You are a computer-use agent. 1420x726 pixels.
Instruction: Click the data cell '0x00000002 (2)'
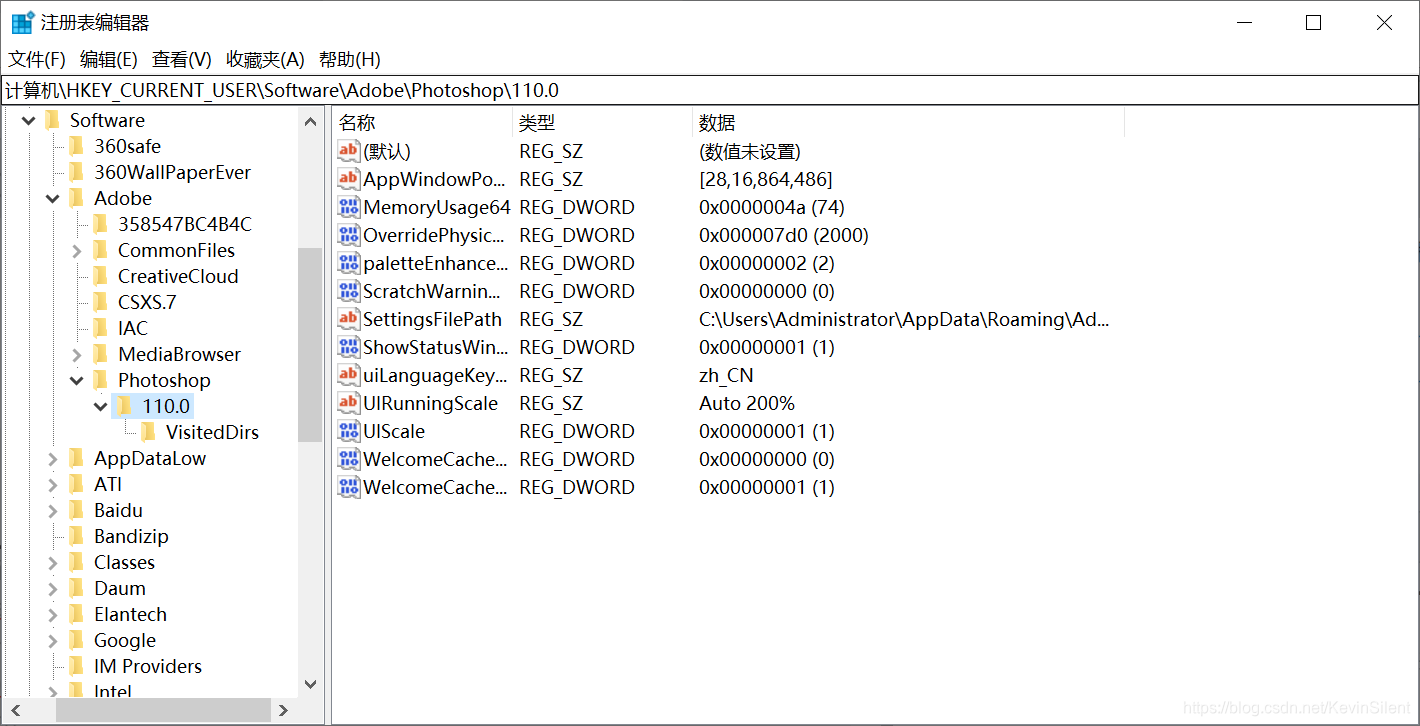click(767, 263)
